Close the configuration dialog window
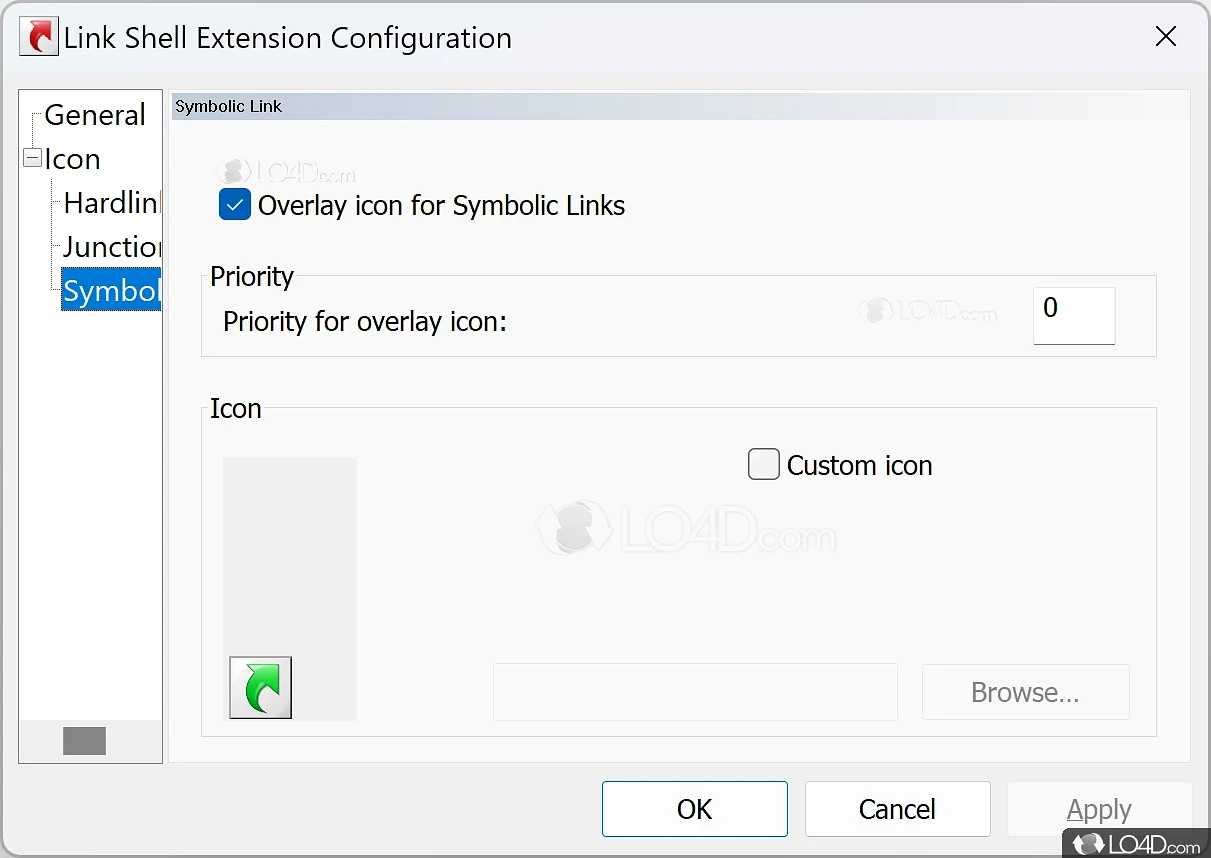This screenshot has width=1211, height=858. tap(1165, 37)
